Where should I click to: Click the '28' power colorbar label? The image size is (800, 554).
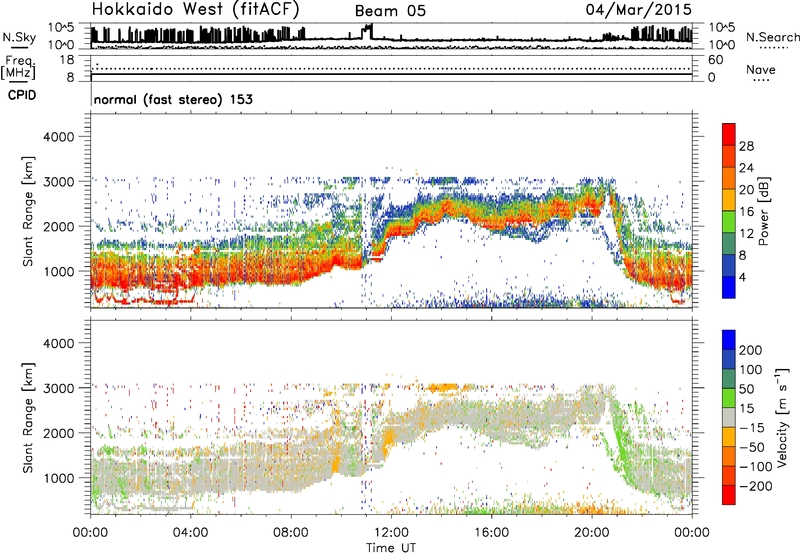pyautogui.click(x=746, y=146)
